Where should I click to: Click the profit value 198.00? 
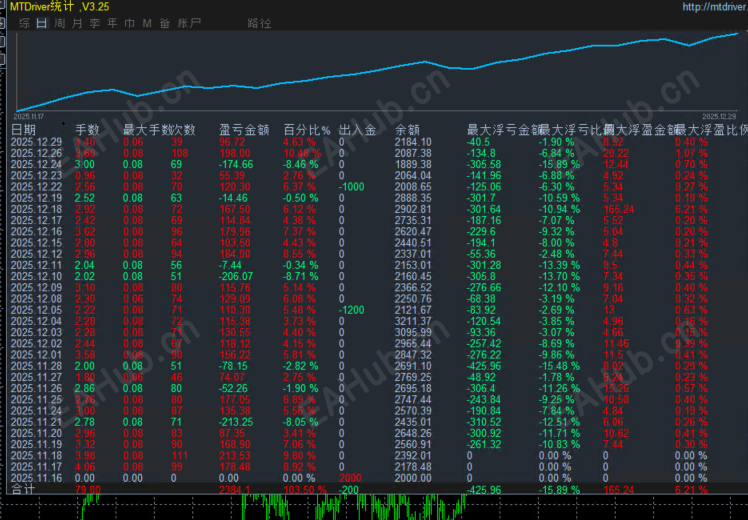[x=235, y=153]
